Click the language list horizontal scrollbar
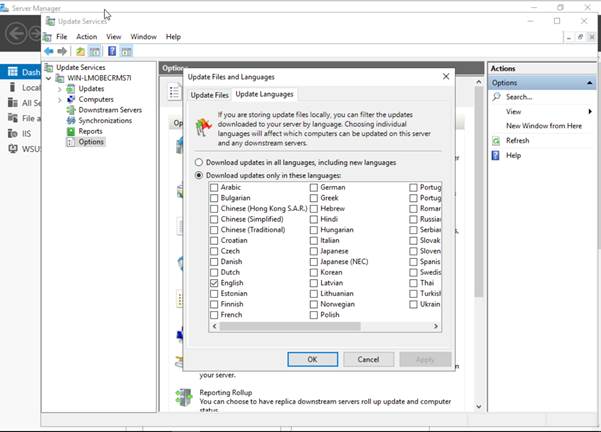Image resolution: width=601 pixels, height=432 pixels. [300, 326]
